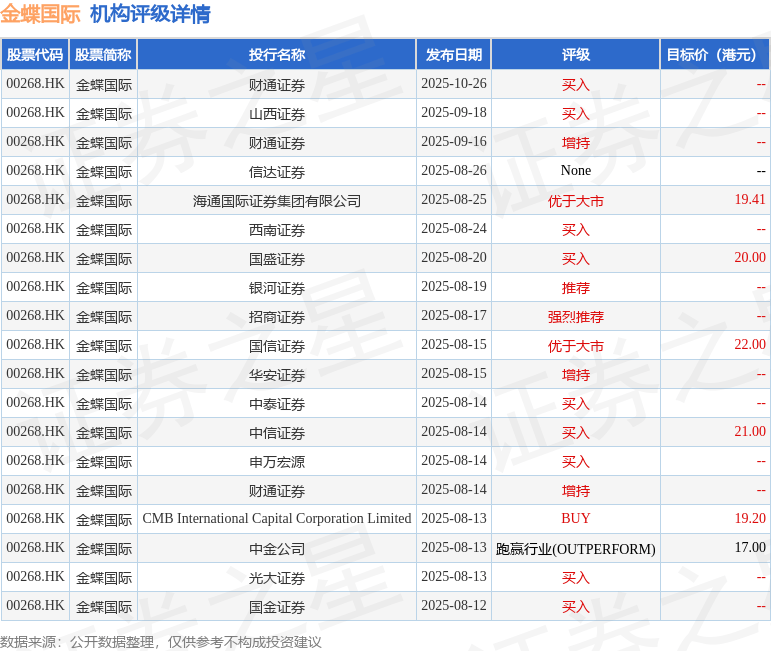Click the None rating cell

576,171
